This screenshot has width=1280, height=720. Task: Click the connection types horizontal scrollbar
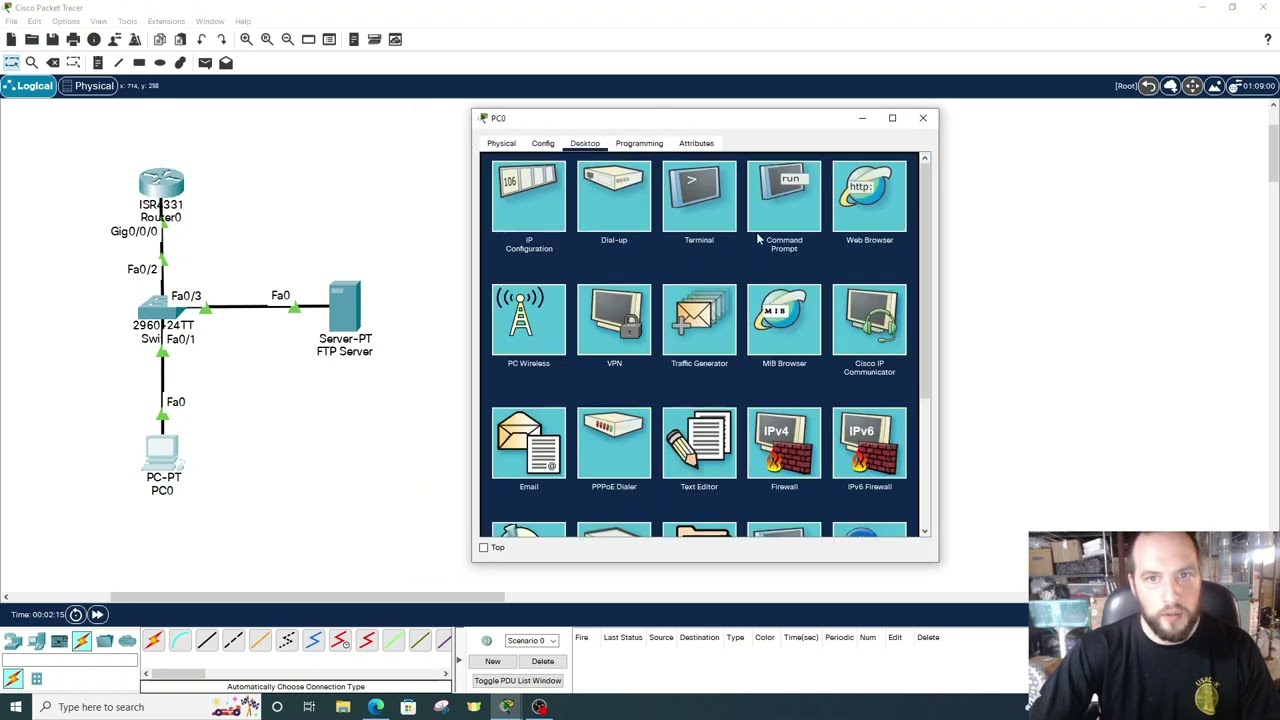[178, 673]
